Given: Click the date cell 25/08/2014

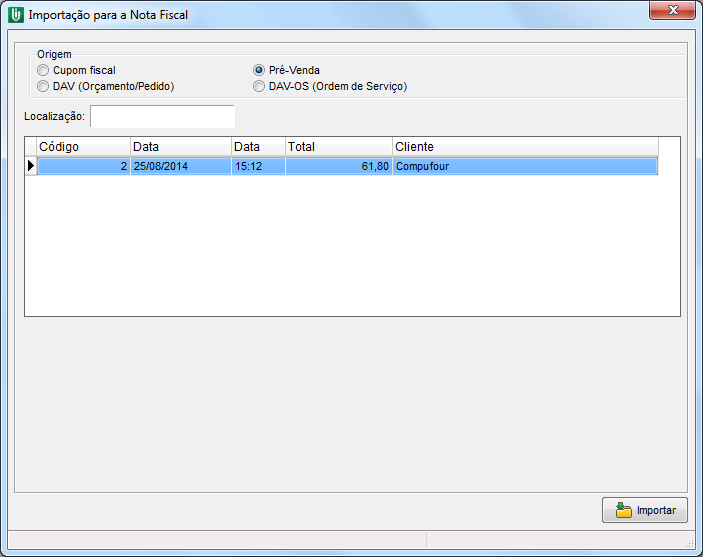Looking at the screenshot, I should (x=180, y=166).
